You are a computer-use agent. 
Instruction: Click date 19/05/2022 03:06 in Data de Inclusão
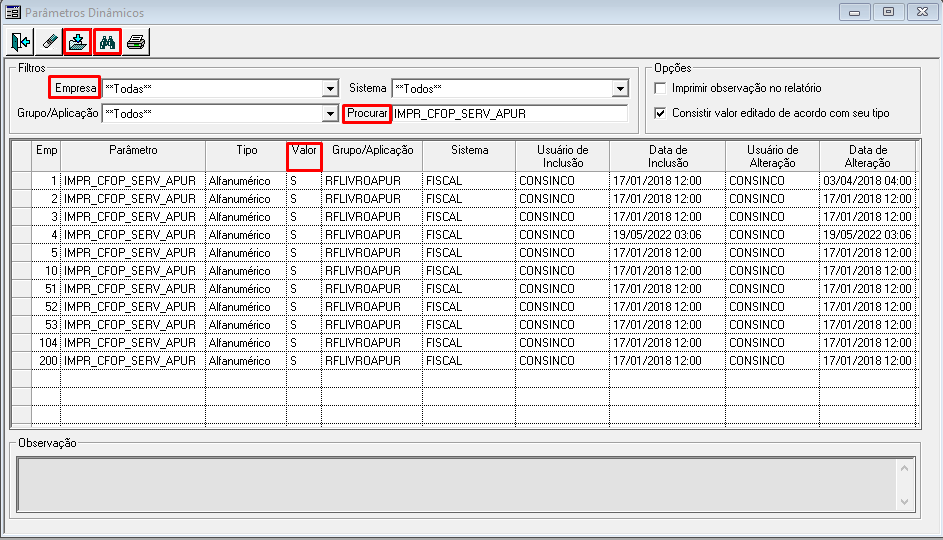[x=668, y=235]
